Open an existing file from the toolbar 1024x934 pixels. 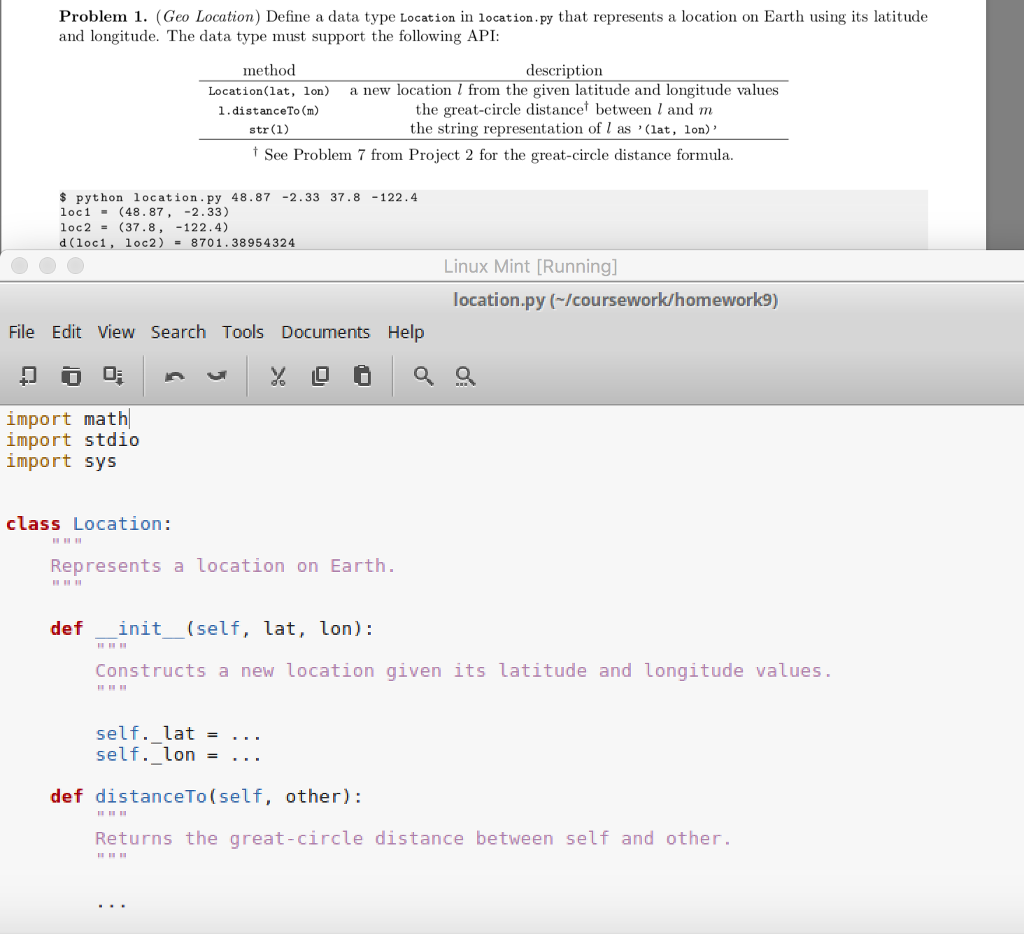(71, 375)
